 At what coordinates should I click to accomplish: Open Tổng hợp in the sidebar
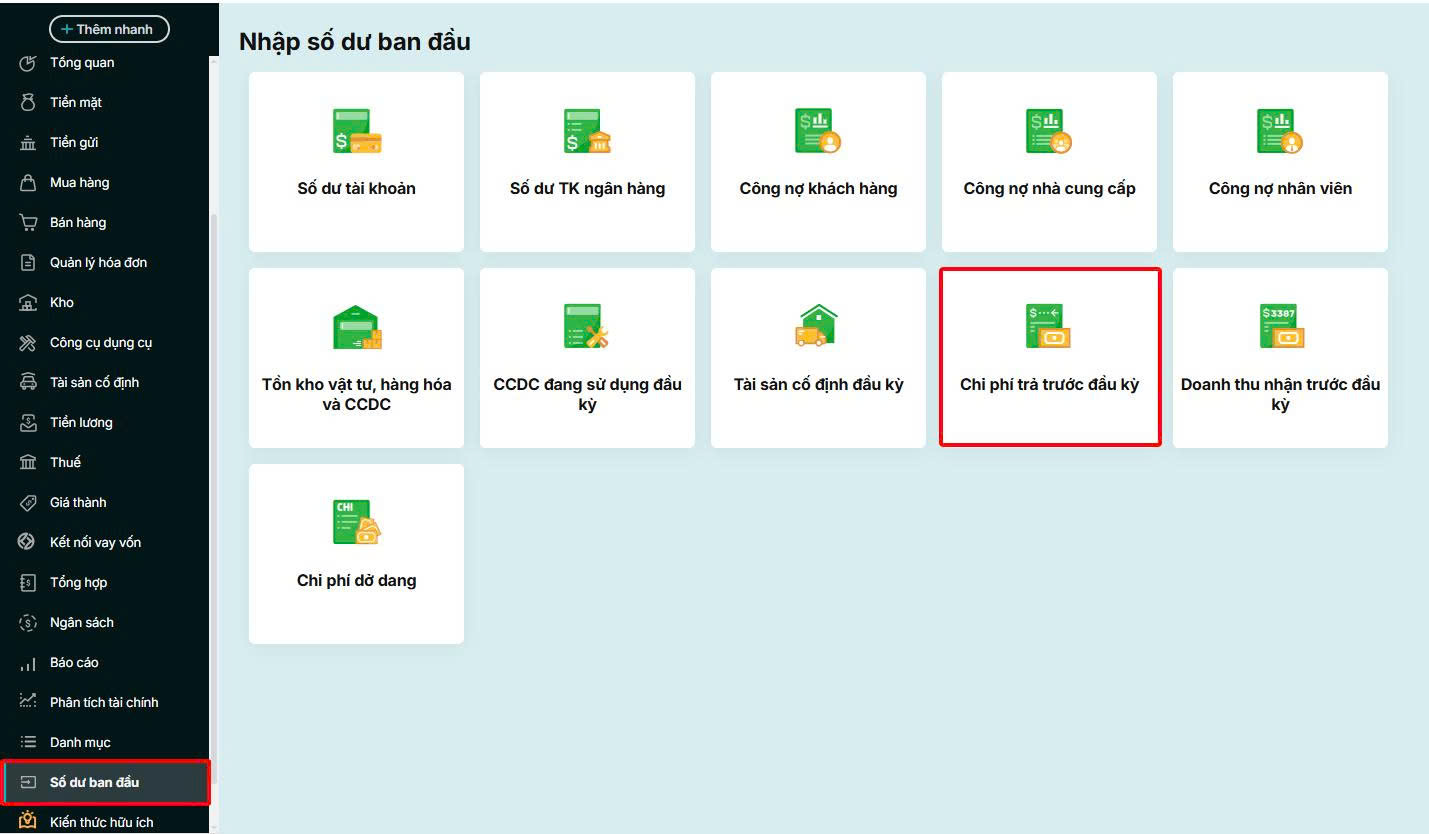click(x=79, y=583)
